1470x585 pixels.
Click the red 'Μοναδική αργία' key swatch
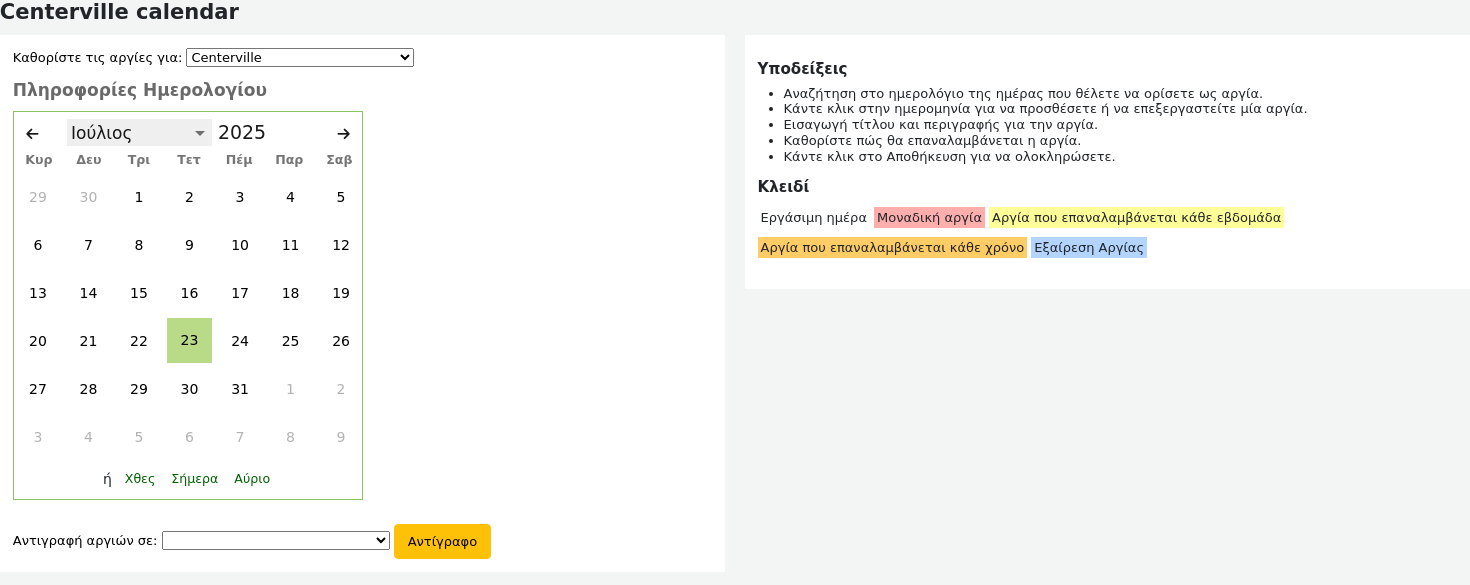929,218
